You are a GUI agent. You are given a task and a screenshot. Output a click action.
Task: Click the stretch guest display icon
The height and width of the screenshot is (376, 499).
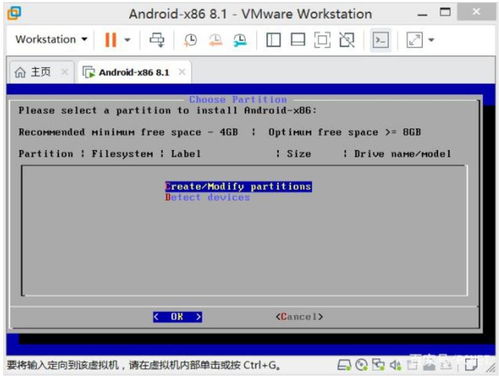tap(414, 40)
